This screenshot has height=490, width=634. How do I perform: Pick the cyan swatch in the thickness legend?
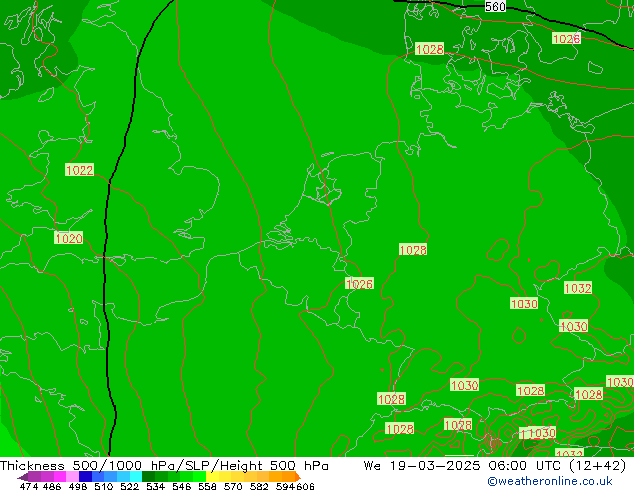pos(136,476)
